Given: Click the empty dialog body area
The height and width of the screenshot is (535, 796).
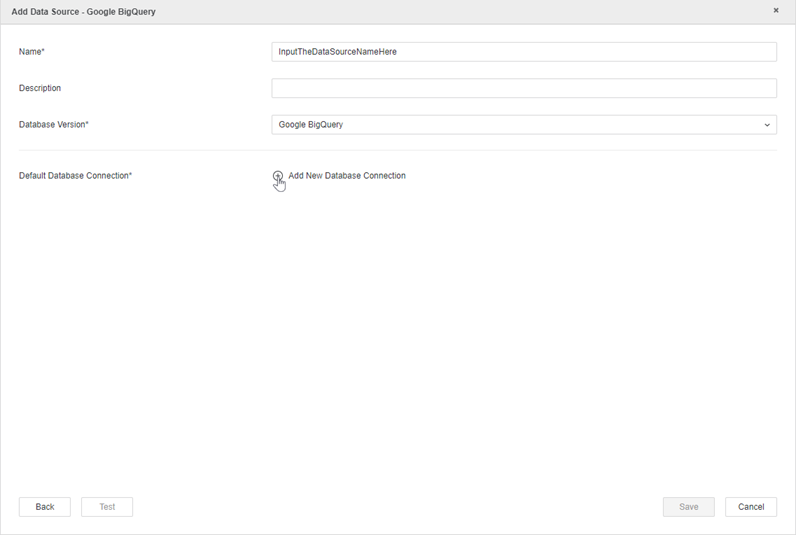Looking at the screenshot, I should [x=398, y=330].
